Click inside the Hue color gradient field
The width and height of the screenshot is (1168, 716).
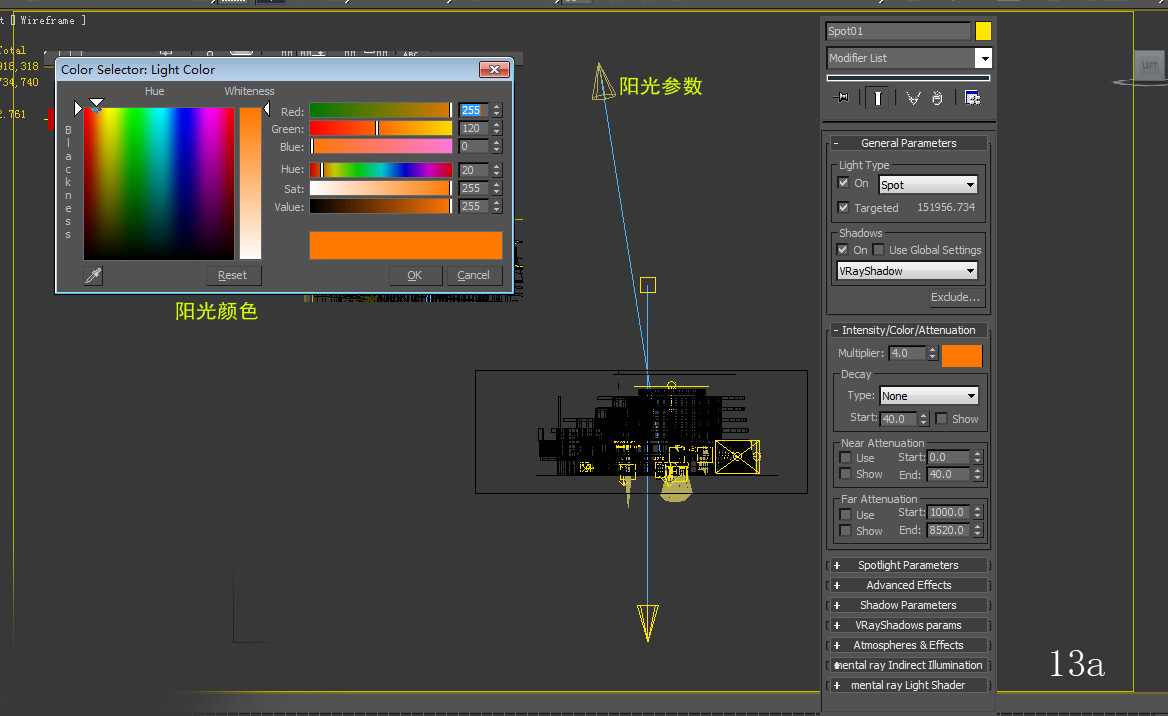coord(159,183)
